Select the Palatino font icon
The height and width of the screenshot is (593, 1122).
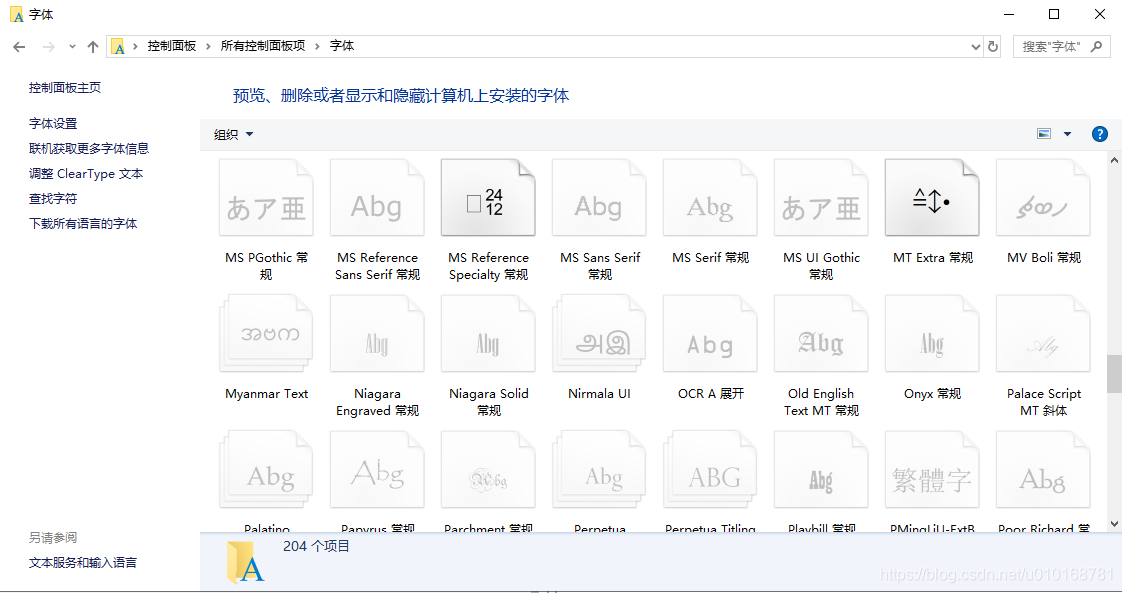pyautogui.click(x=266, y=470)
